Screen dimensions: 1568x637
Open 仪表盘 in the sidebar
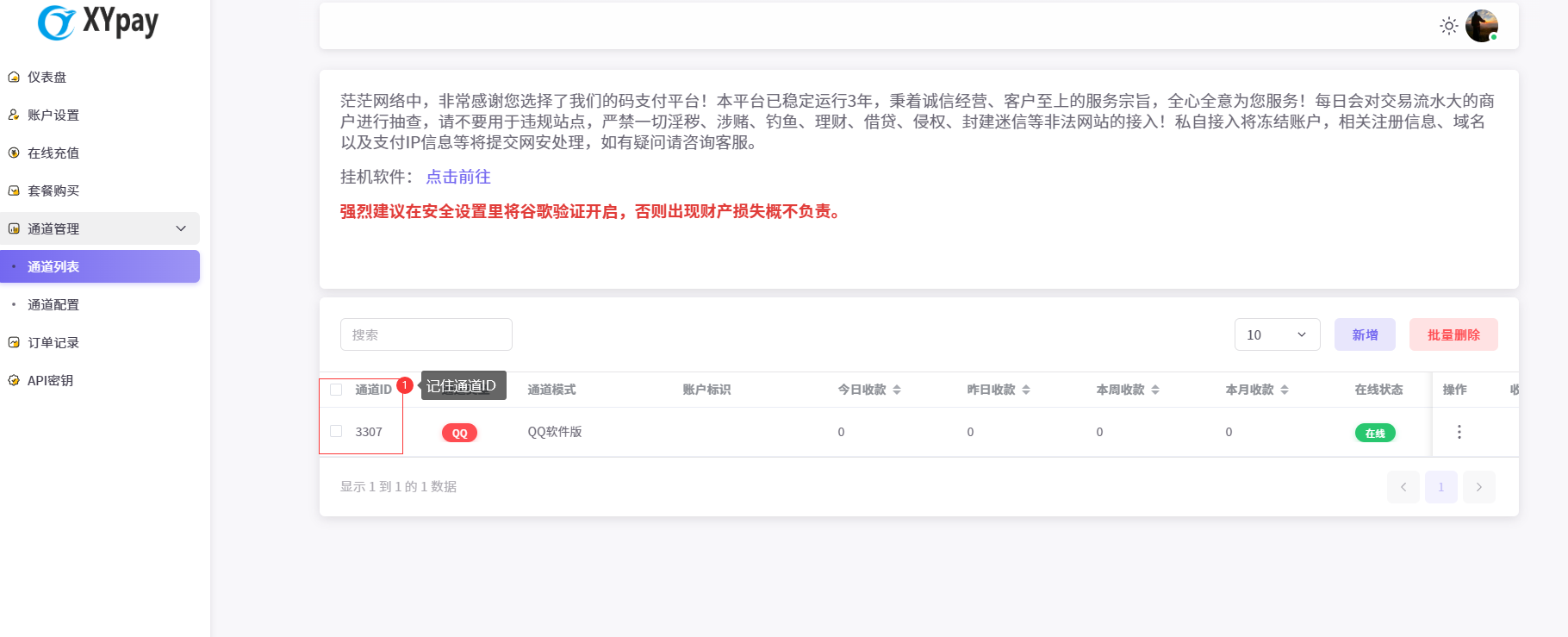coord(47,77)
